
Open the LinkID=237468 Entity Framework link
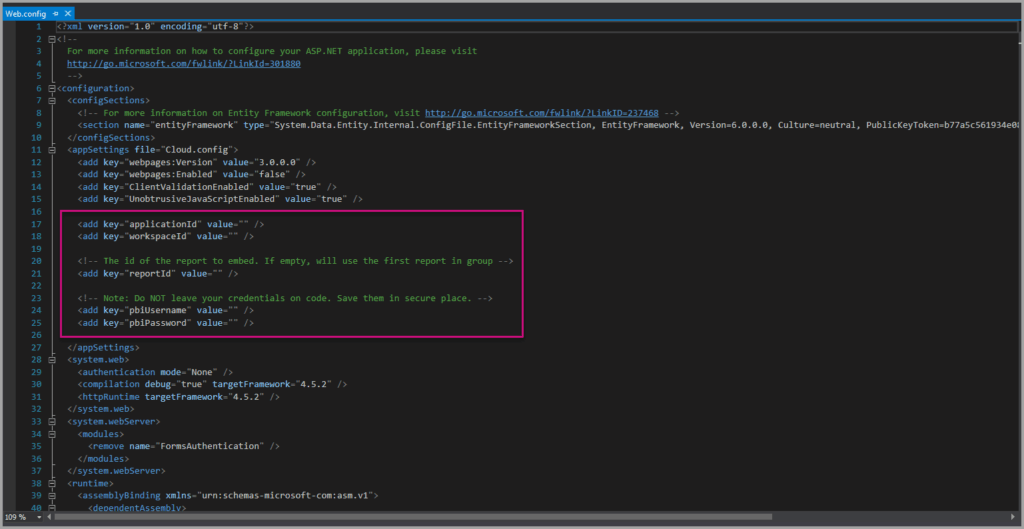(541, 113)
